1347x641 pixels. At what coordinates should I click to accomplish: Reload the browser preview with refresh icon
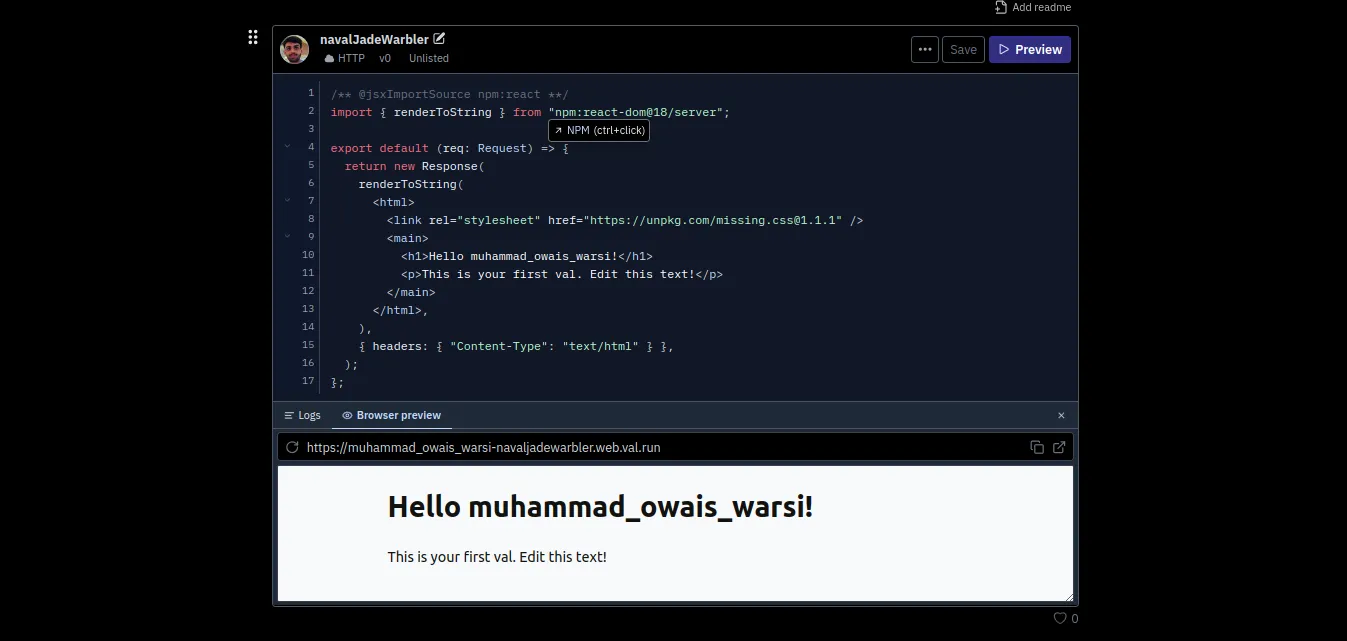click(x=292, y=447)
